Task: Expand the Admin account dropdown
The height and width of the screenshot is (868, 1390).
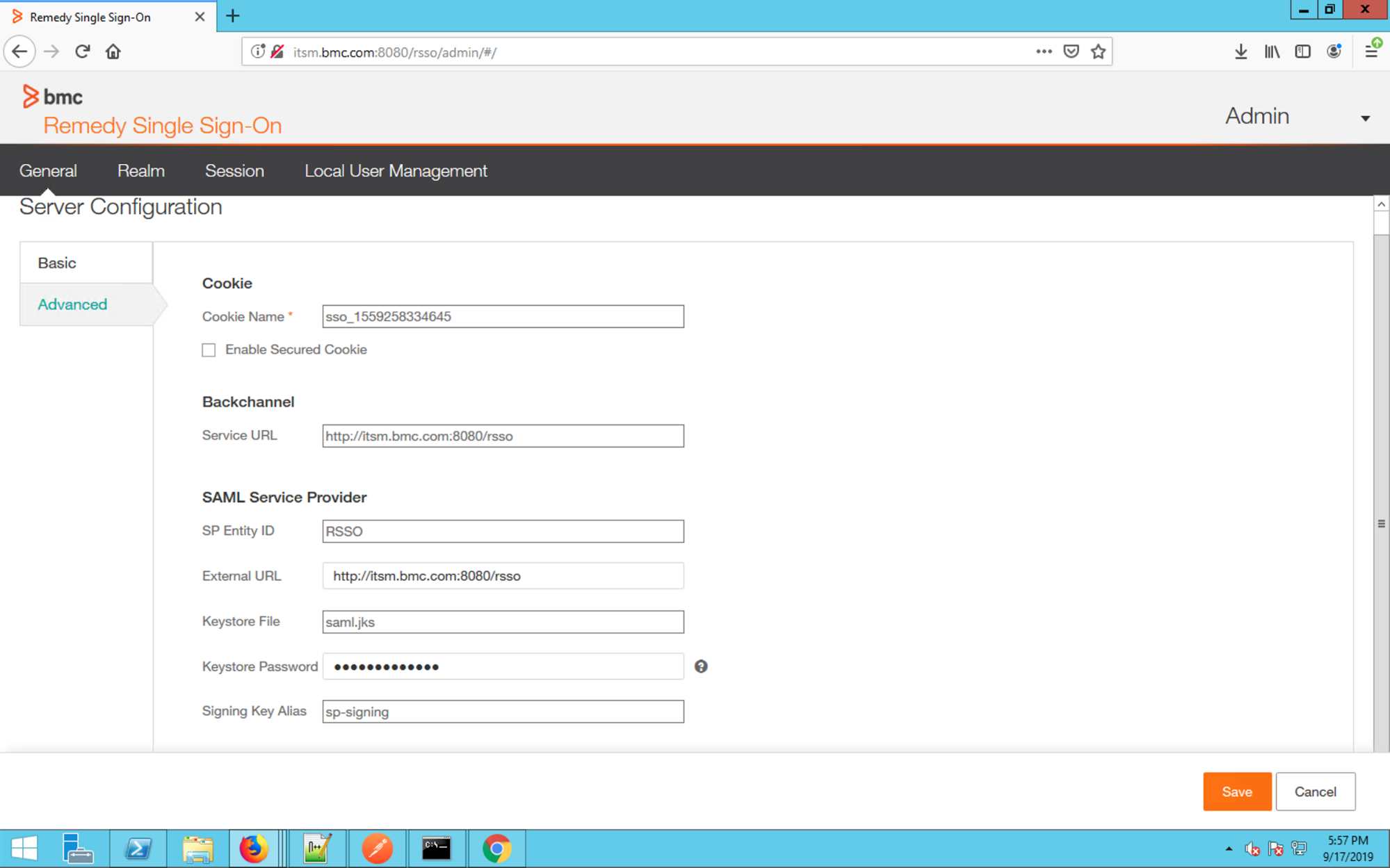Action: pos(1366,118)
